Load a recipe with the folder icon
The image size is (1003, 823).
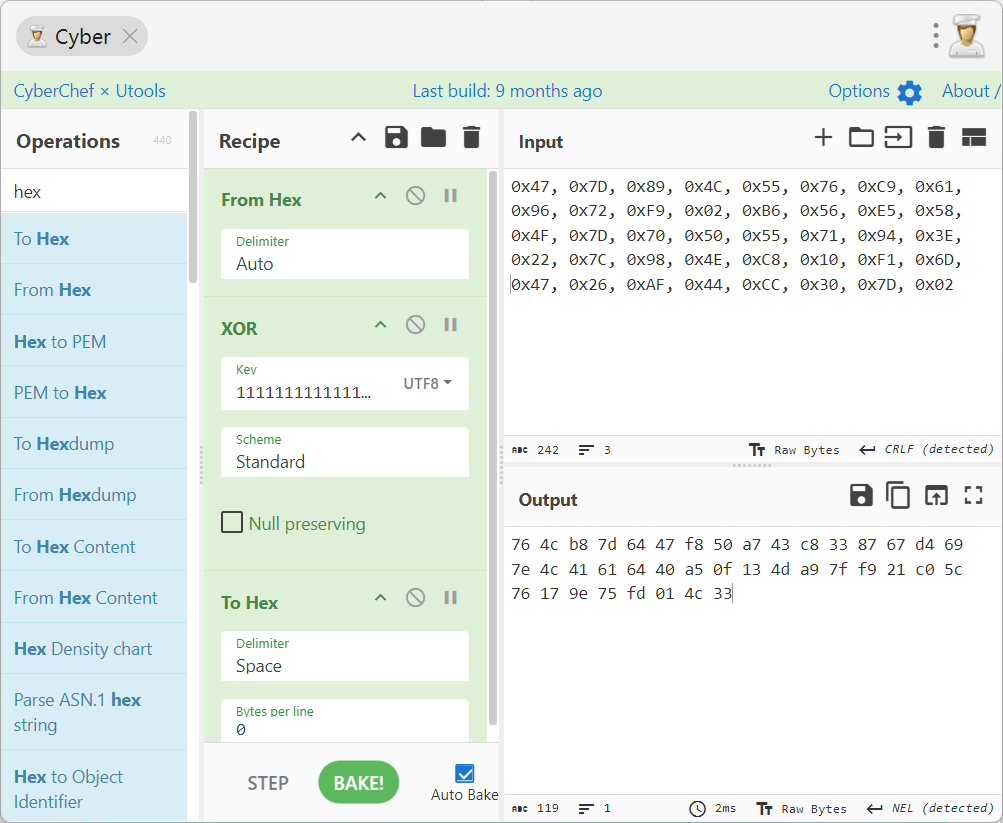coord(433,137)
